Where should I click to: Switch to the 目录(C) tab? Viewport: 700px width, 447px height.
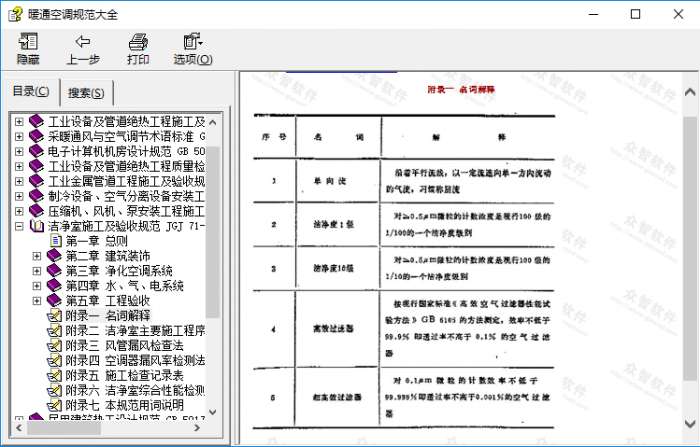pyautogui.click(x=31, y=92)
